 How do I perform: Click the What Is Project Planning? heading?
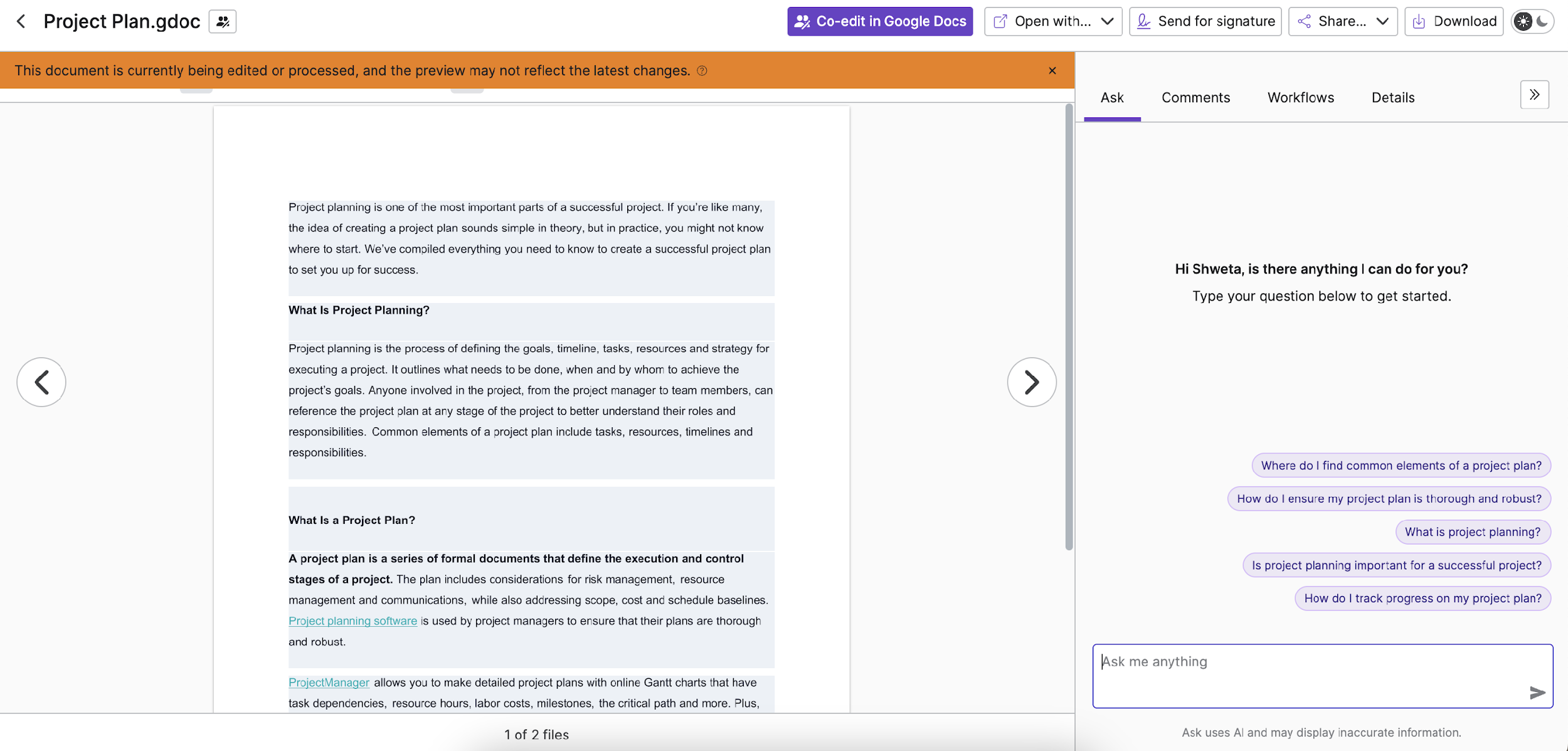359,311
